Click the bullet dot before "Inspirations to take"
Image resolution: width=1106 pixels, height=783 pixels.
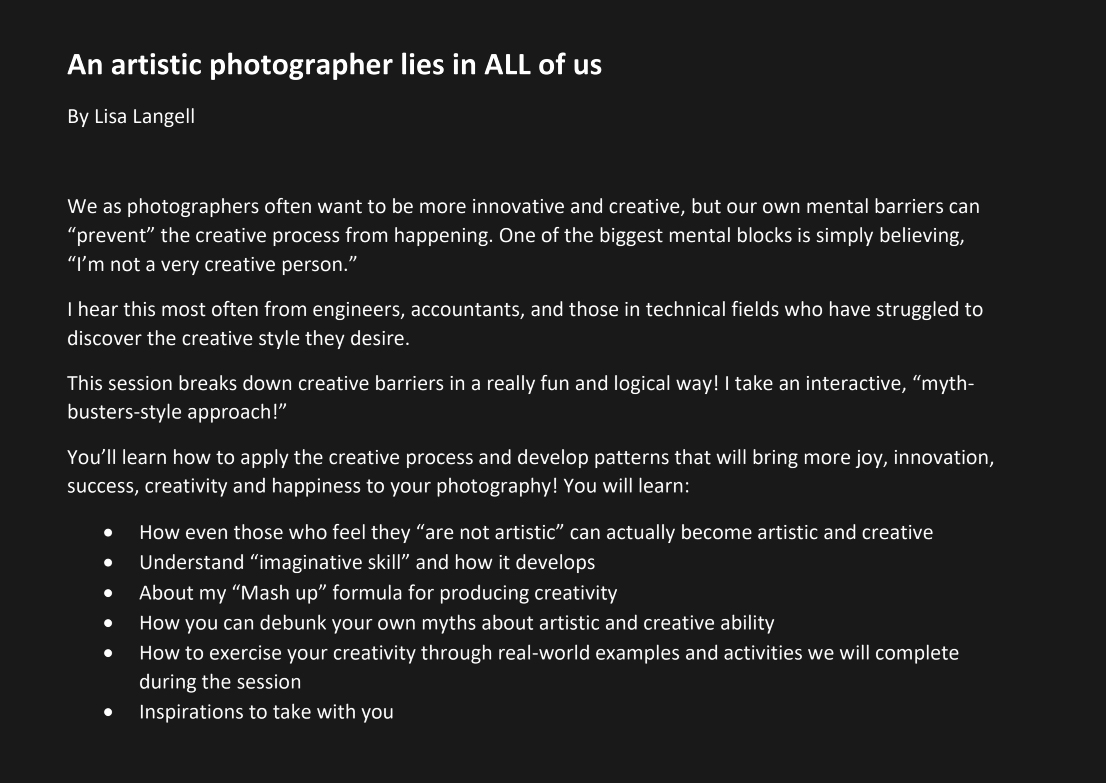108,713
